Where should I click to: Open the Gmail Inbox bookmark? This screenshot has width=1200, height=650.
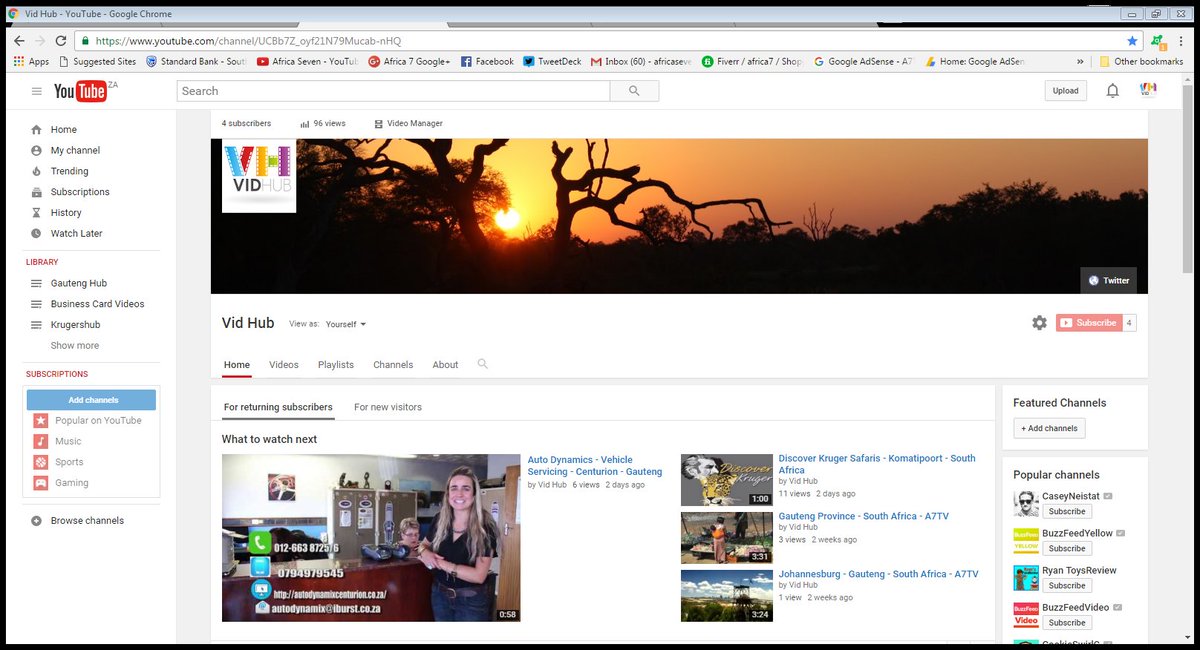point(641,61)
